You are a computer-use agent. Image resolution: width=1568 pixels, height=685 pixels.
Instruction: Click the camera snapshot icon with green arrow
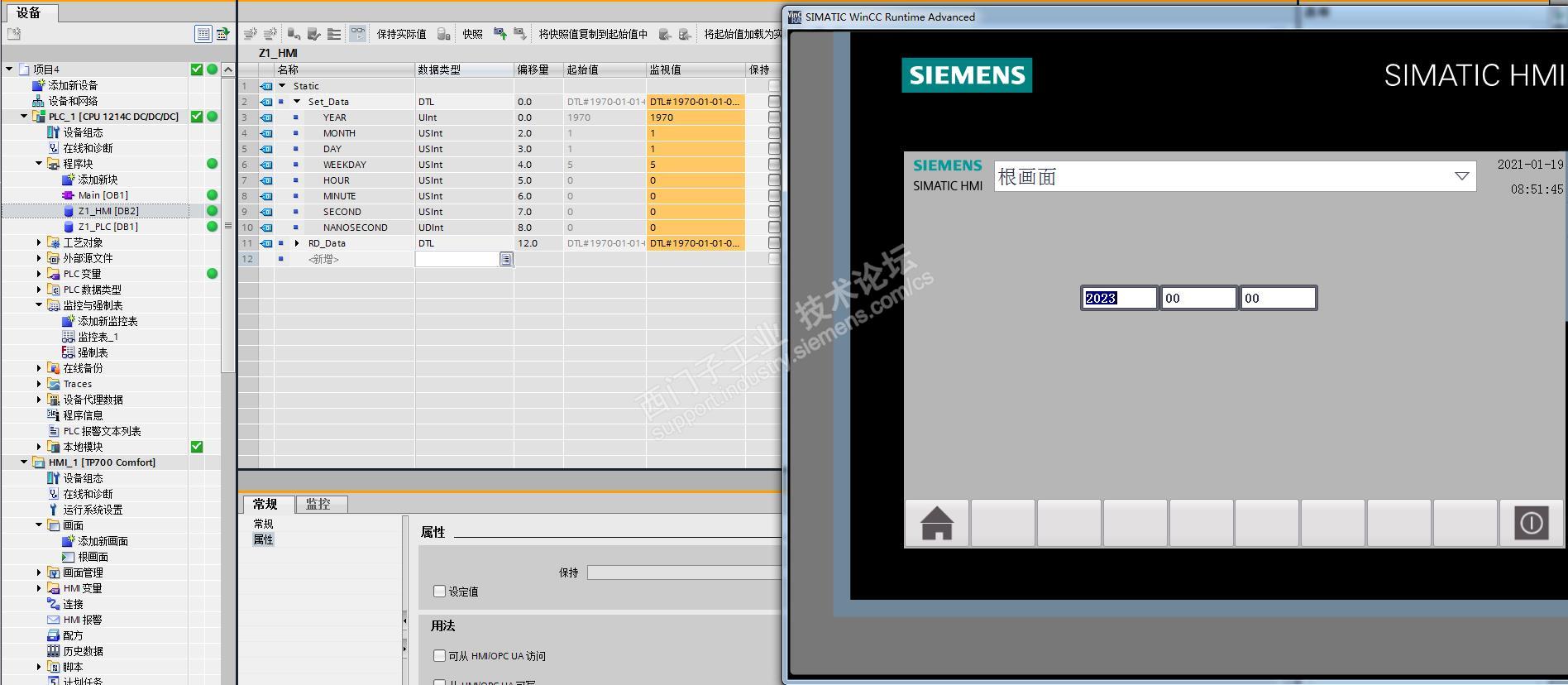pyautogui.click(x=500, y=34)
